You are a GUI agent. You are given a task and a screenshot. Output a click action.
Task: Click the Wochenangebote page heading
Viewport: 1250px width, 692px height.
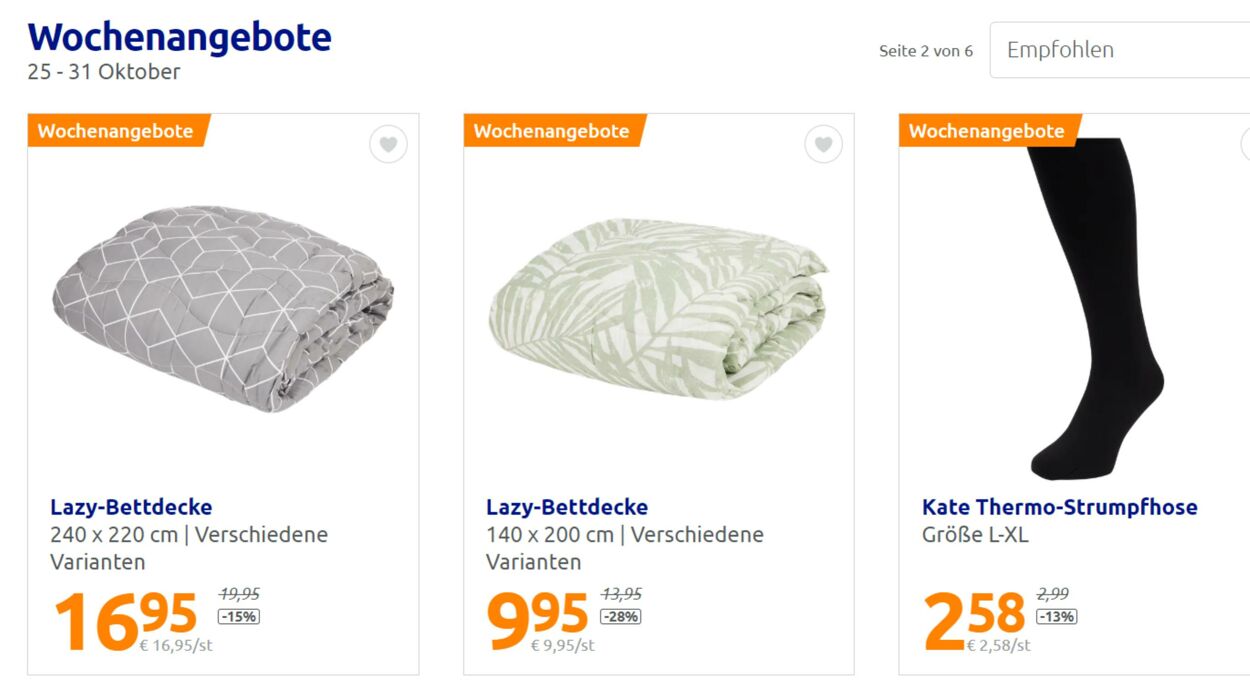180,37
